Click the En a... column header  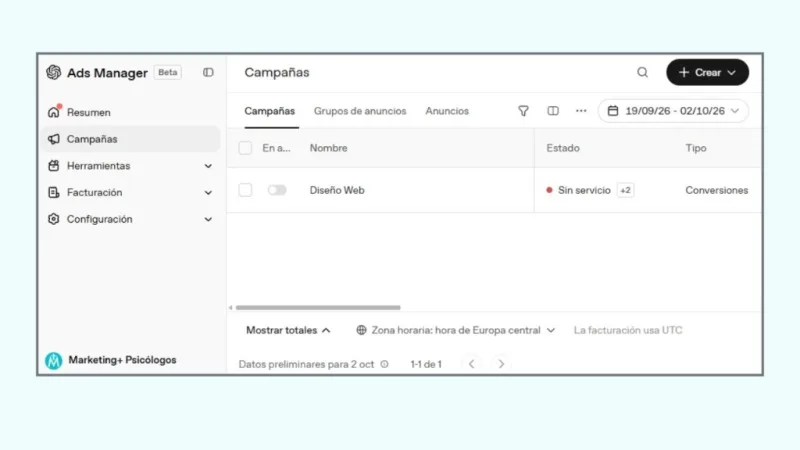pyautogui.click(x=276, y=148)
